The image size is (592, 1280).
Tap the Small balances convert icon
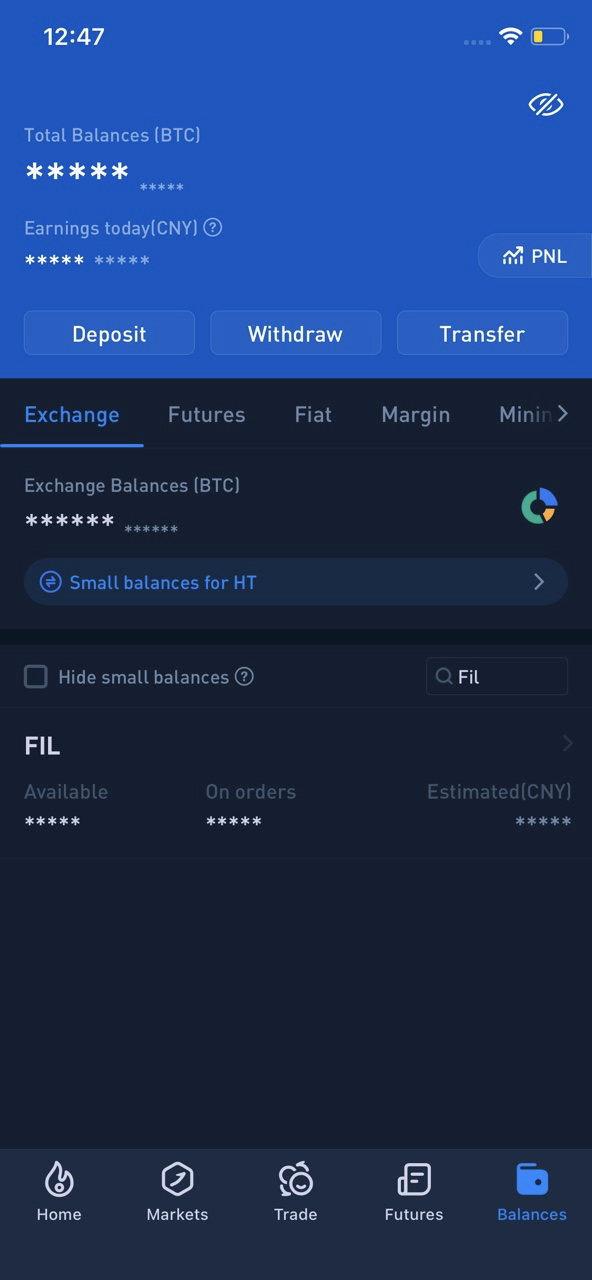click(50, 582)
